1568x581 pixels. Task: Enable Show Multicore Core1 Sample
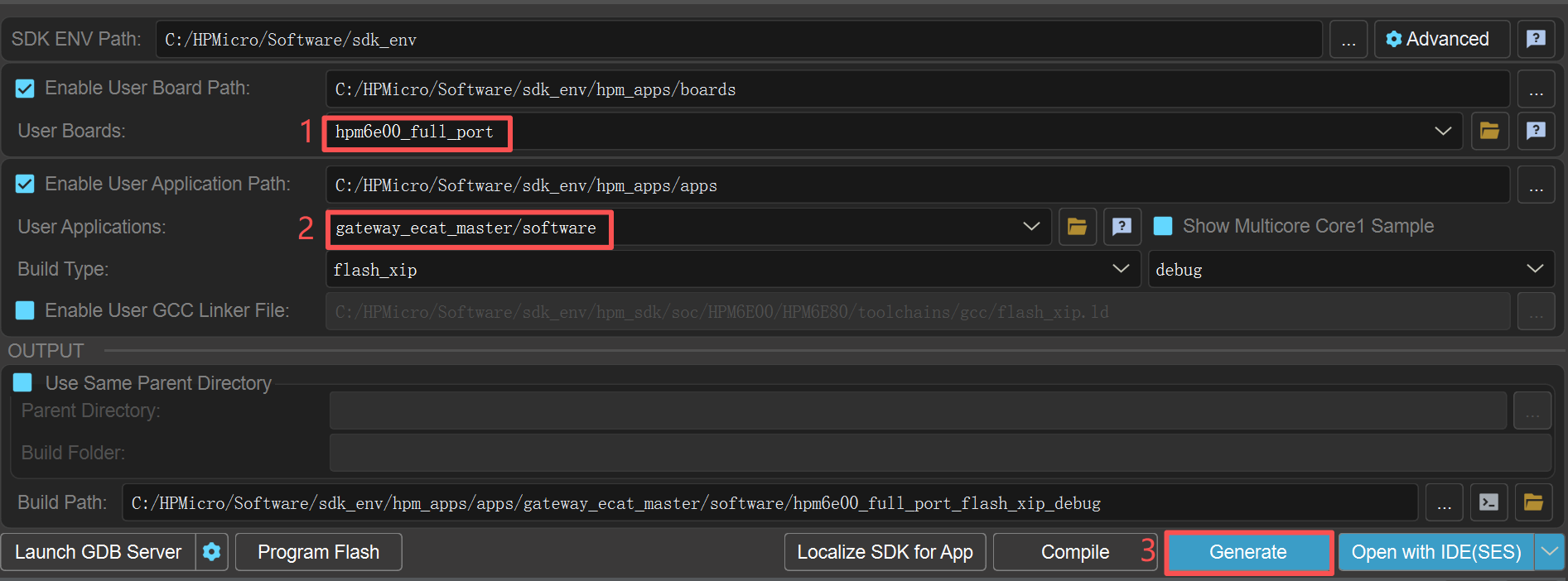[x=1163, y=226]
